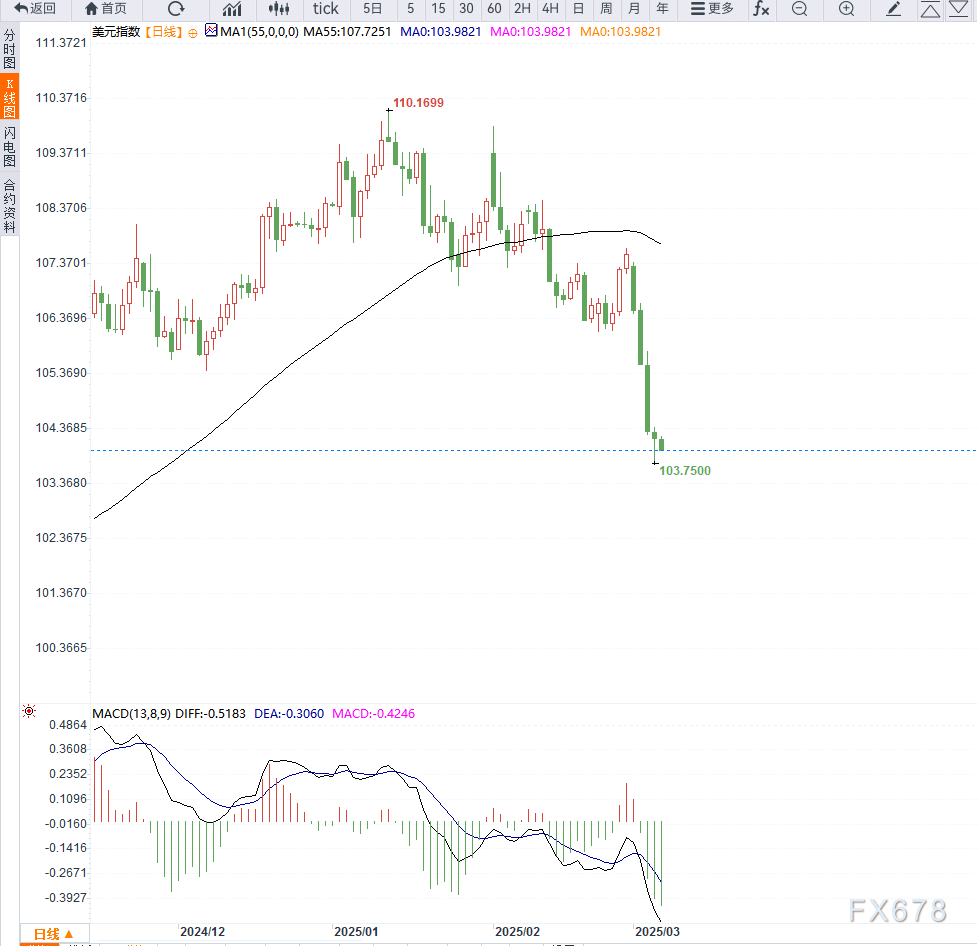Viewport: 977px width, 946px height.
Task: Refresh the chart with reload icon
Action: click(x=176, y=9)
